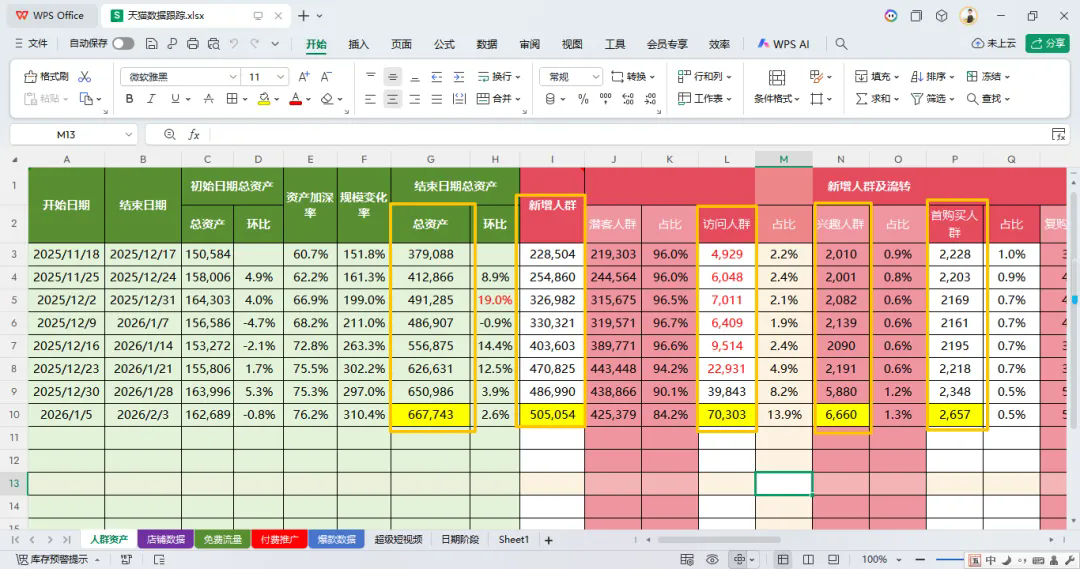Click the WPS AI button
Image resolution: width=1080 pixels, height=569 pixels.
tap(783, 44)
